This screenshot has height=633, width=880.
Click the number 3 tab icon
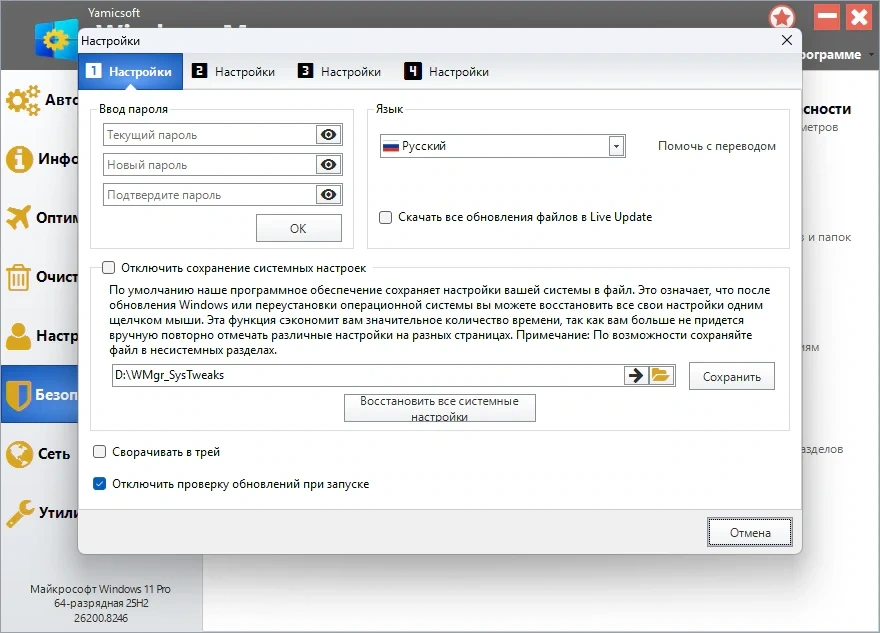305,71
